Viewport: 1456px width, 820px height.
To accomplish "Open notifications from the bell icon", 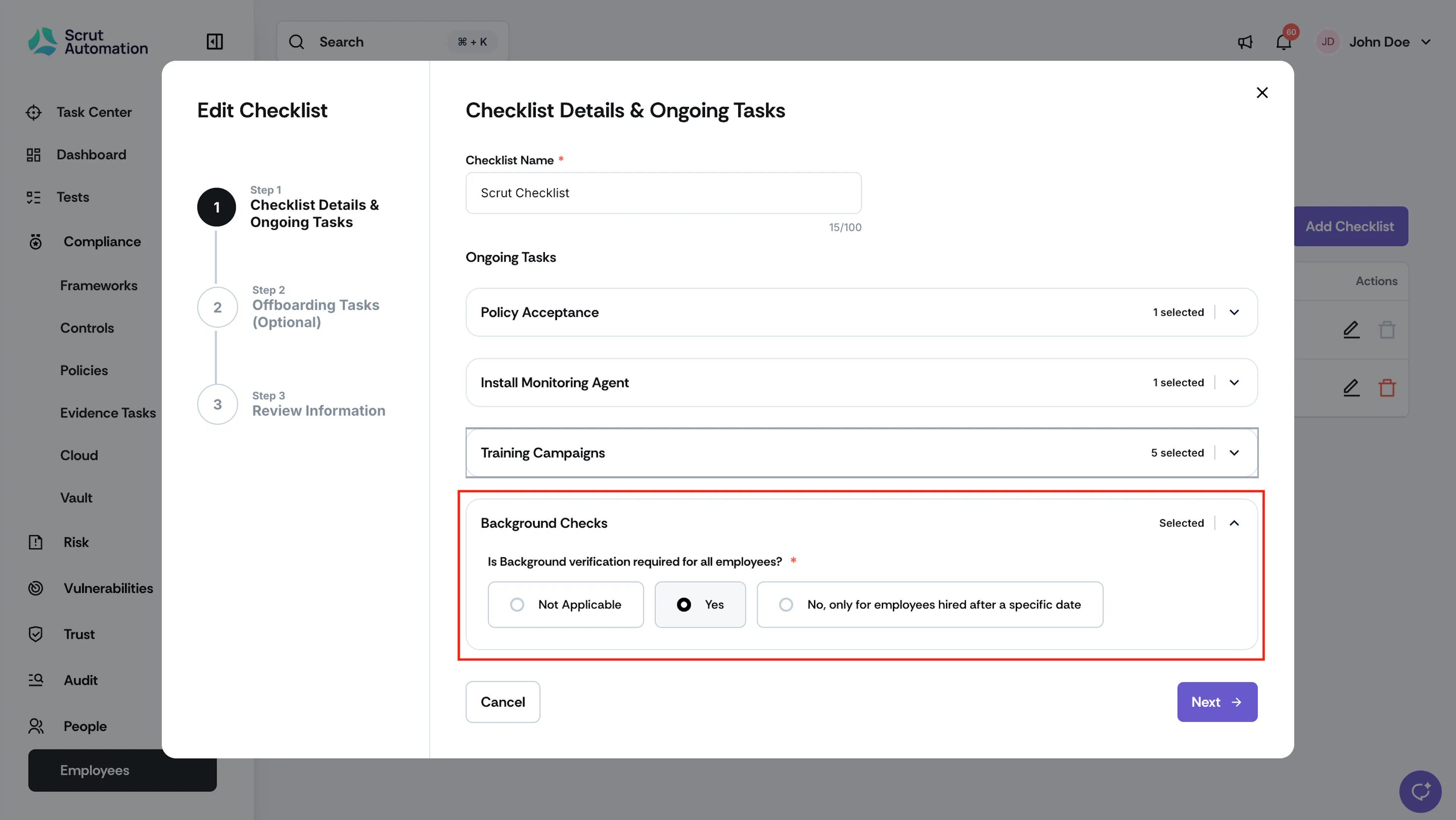I will 1283,42.
